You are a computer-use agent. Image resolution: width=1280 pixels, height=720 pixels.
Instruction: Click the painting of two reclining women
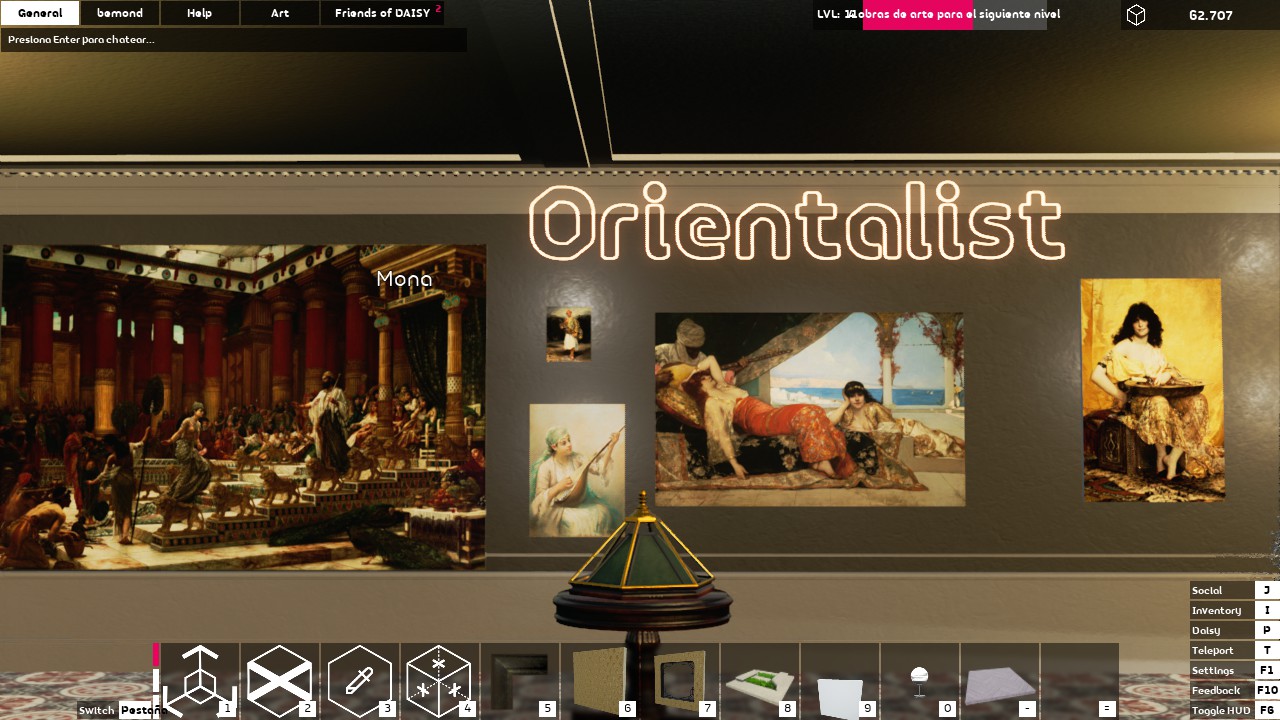click(810, 409)
